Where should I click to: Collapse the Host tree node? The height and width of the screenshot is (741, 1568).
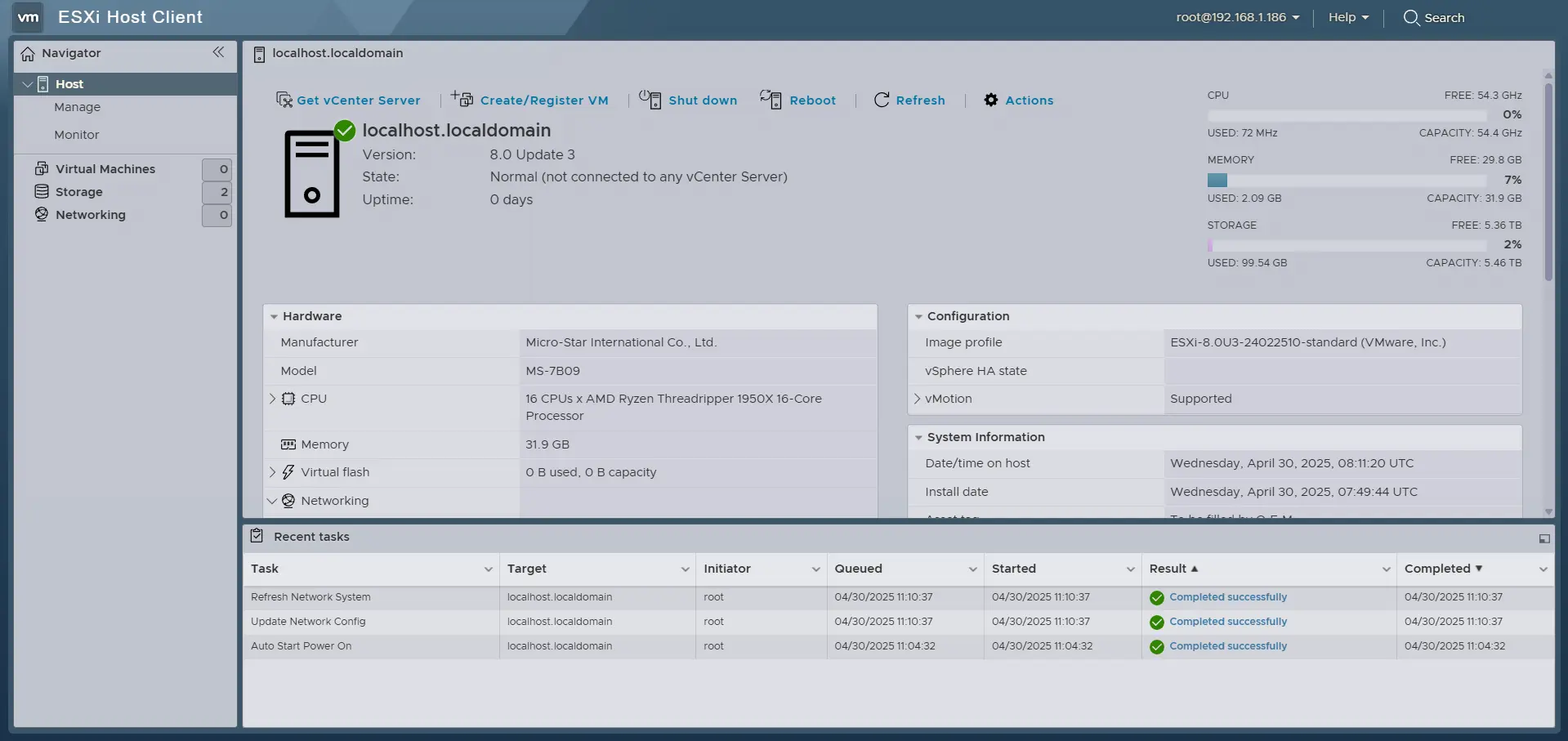[28, 84]
